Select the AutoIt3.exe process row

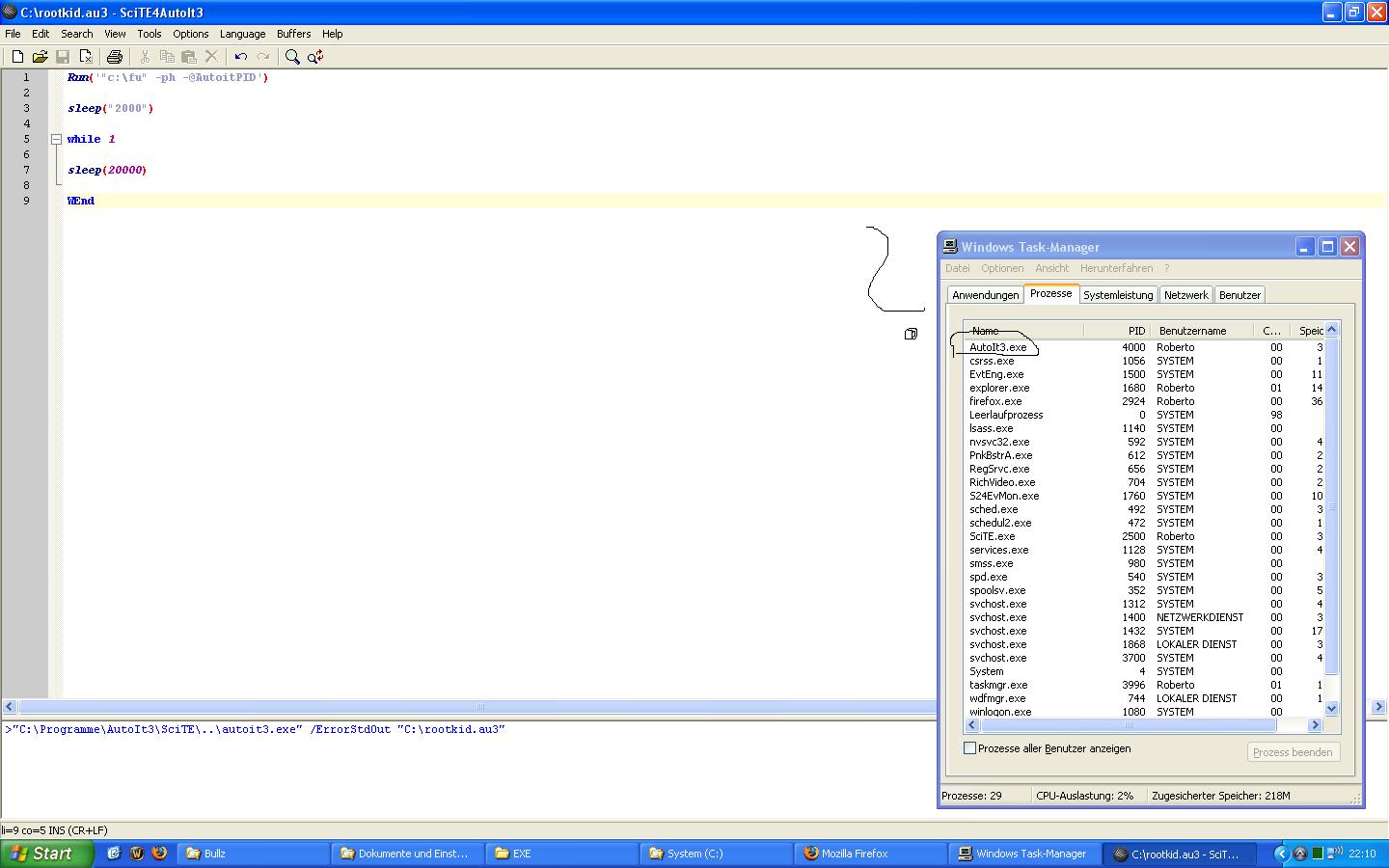coord(998,347)
